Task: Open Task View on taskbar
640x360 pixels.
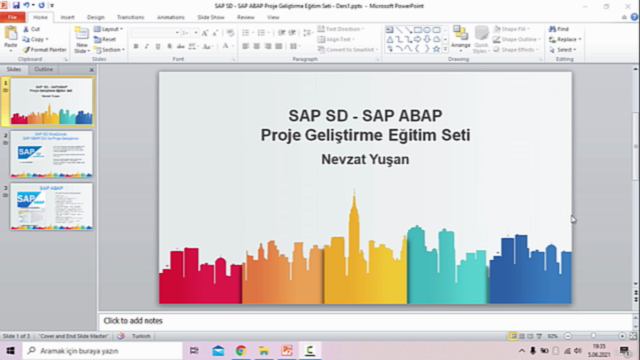Action: click(194, 351)
